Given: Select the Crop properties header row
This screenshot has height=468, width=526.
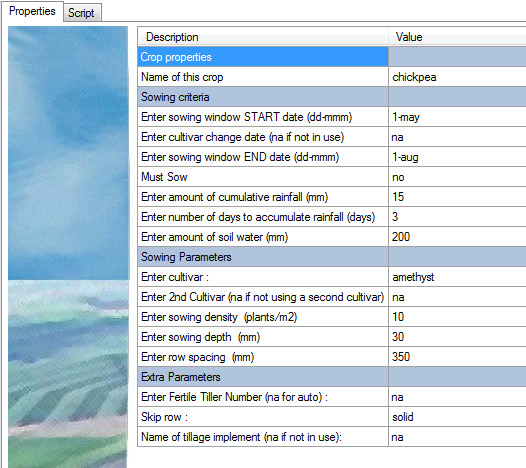Looking at the screenshot, I should [x=332, y=57].
